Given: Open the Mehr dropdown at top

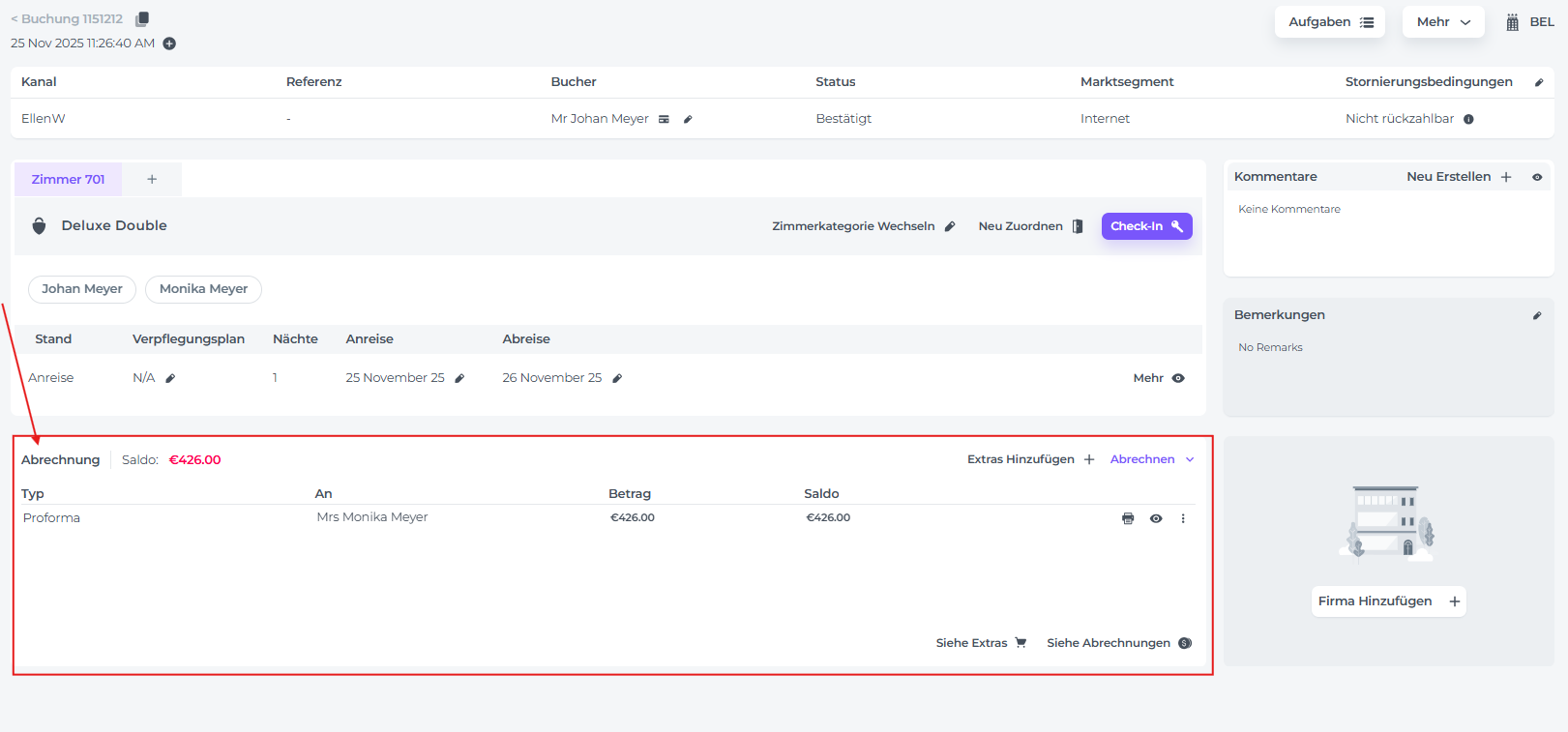Looking at the screenshot, I should pyautogui.click(x=1443, y=22).
